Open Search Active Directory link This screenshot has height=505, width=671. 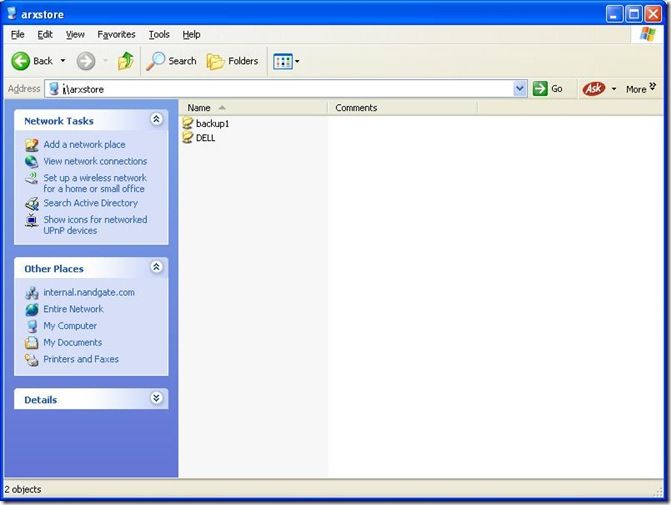pos(90,203)
